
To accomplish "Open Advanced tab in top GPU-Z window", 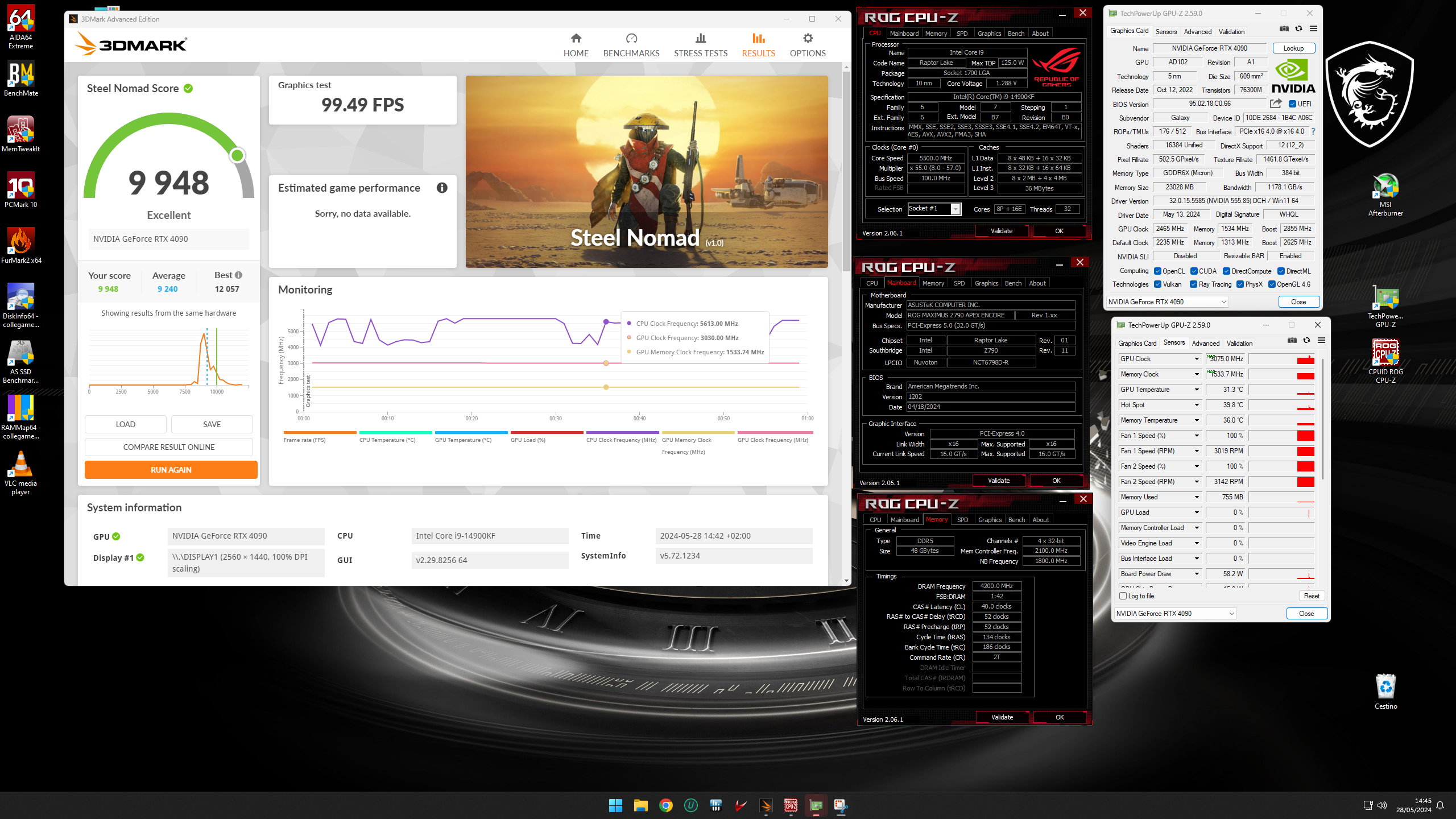I will pyautogui.click(x=1197, y=32).
